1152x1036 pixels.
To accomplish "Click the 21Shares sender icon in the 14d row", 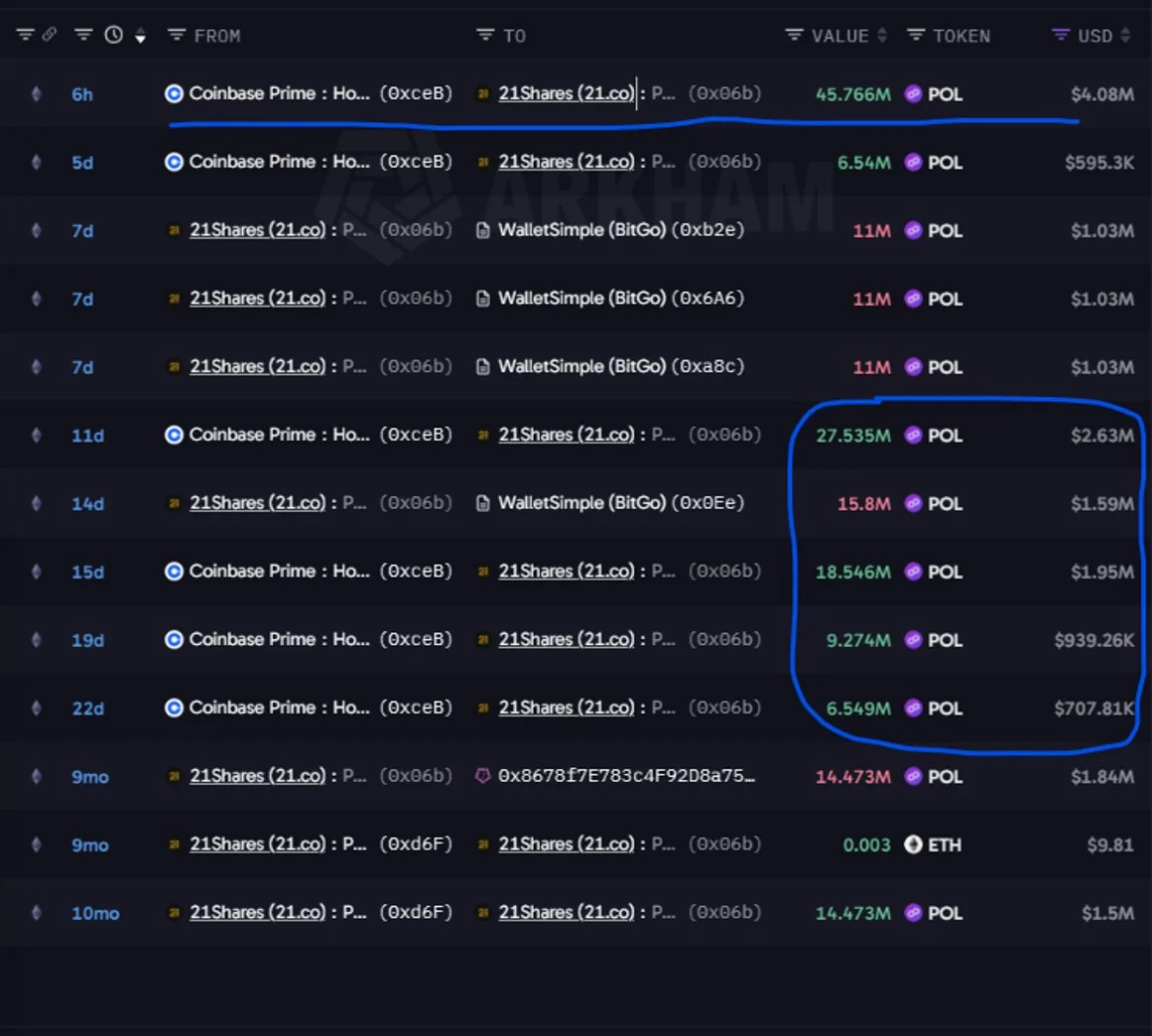I will 174,503.
